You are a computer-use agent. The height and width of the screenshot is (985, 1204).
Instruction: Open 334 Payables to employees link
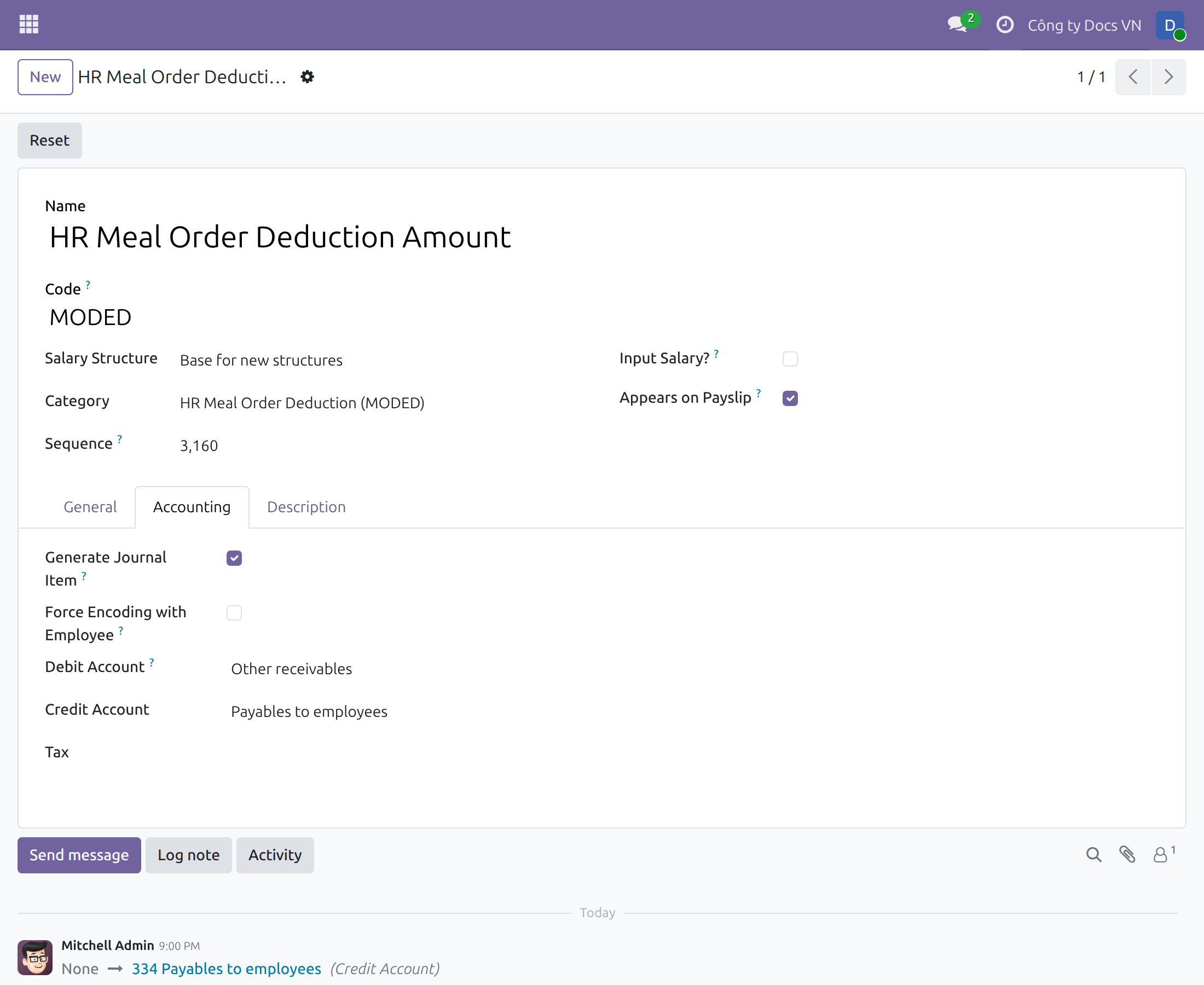coord(227,969)
